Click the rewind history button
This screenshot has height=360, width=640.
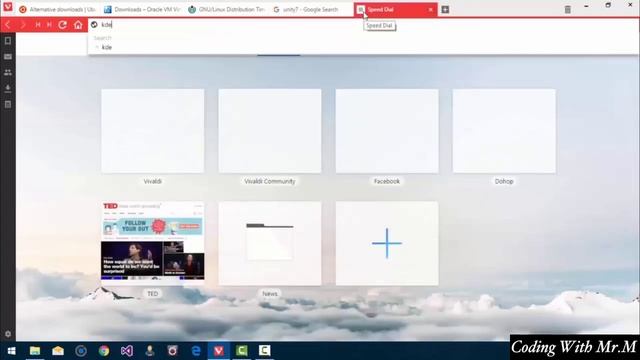pos(38,25)
